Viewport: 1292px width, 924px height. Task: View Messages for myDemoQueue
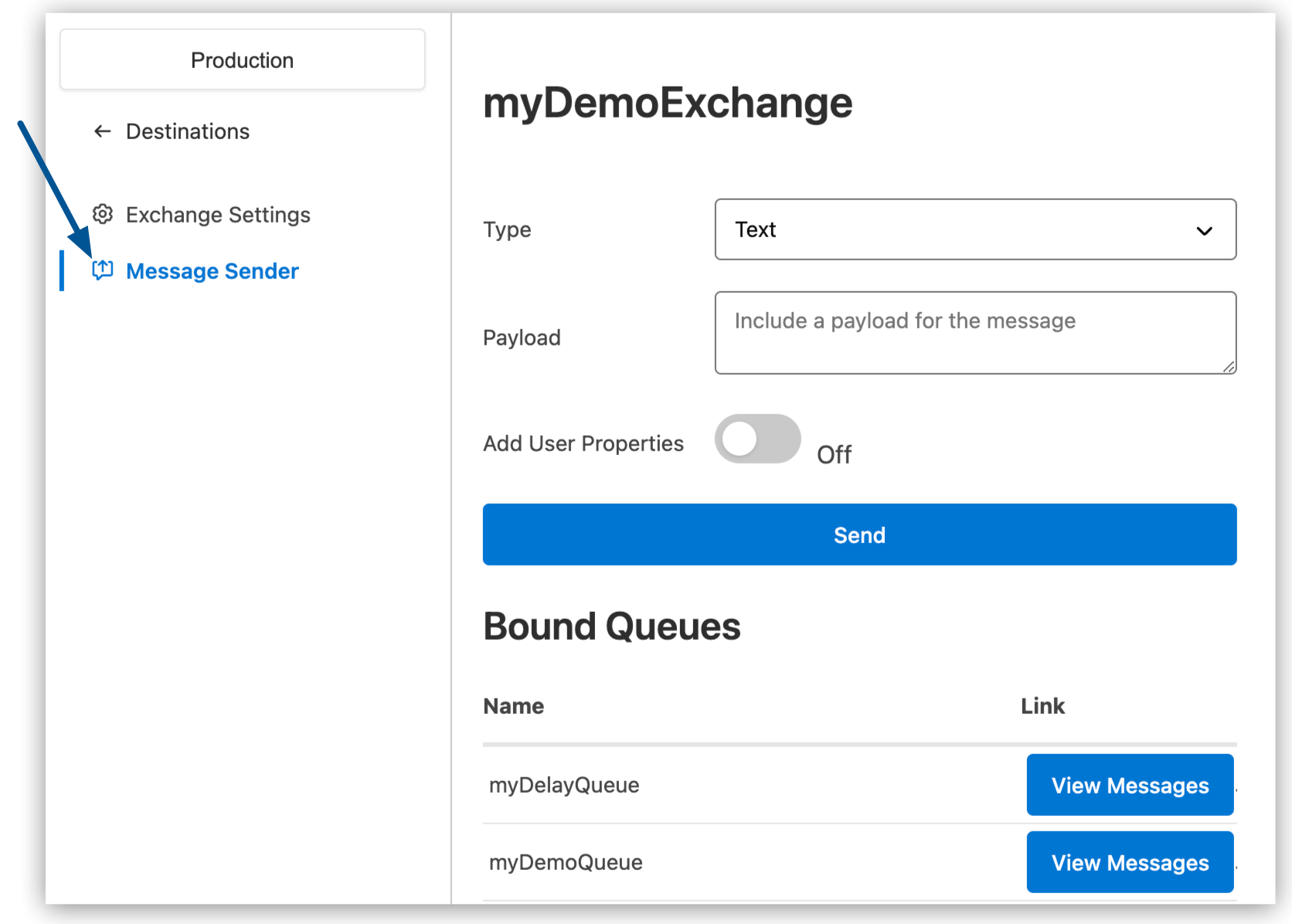click(x=1130, y=861)
